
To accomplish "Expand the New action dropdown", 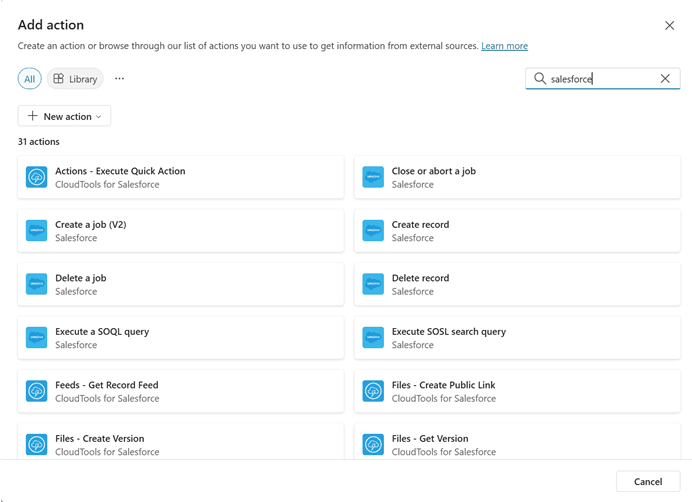I will (64, 116).
